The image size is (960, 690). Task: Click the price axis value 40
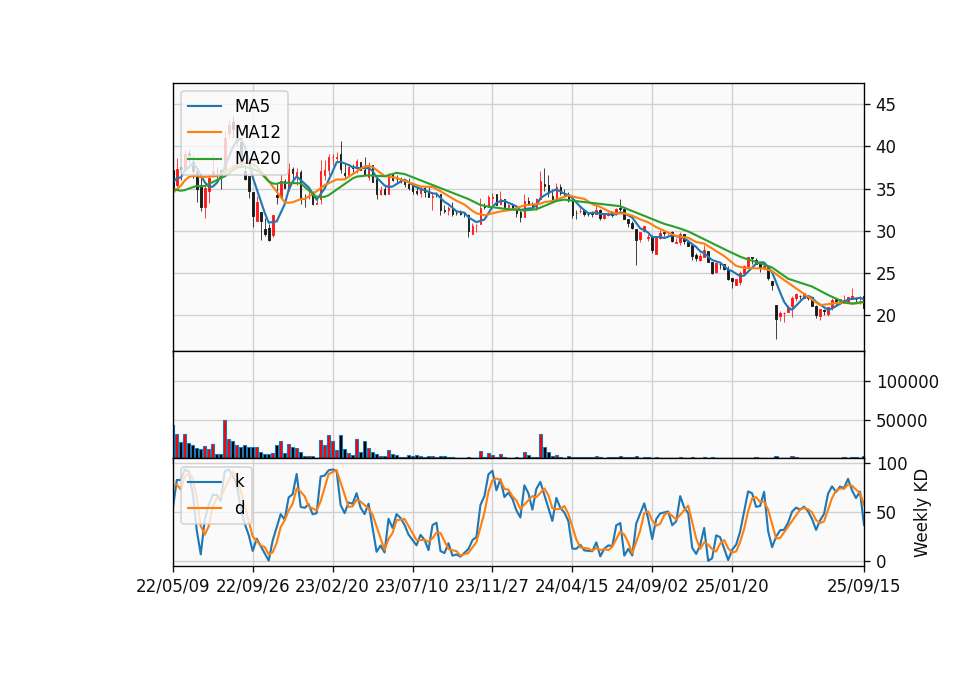pyautogui.click(x=885, y=147)
